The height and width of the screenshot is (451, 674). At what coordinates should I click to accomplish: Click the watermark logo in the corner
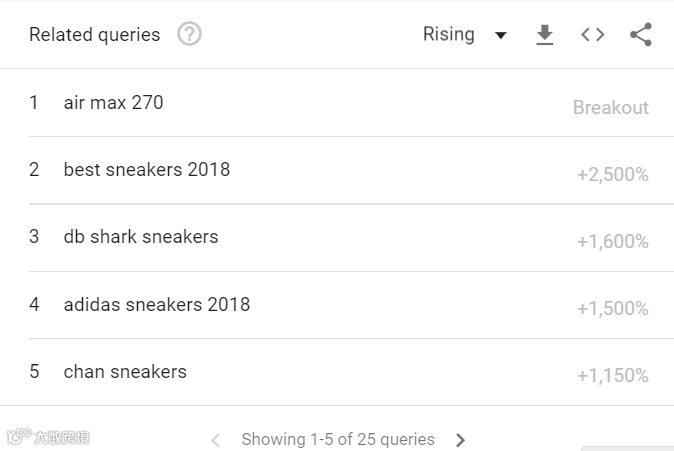pos(48,437)
